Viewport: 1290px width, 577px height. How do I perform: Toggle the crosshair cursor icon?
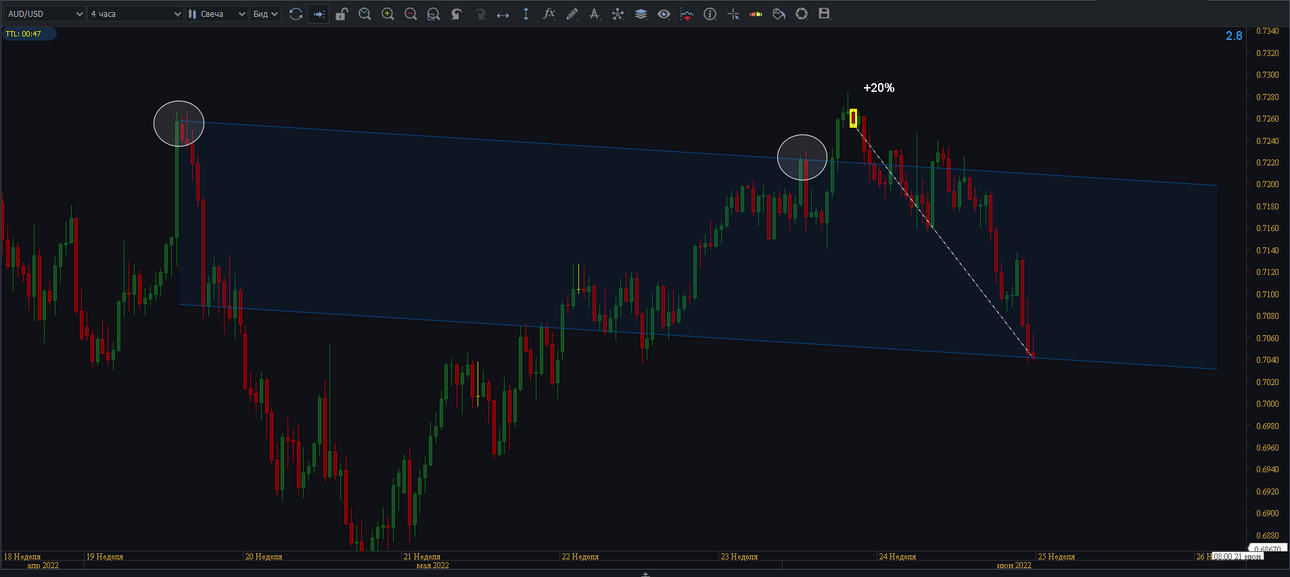pyautogui.click(x=733, y=14)
